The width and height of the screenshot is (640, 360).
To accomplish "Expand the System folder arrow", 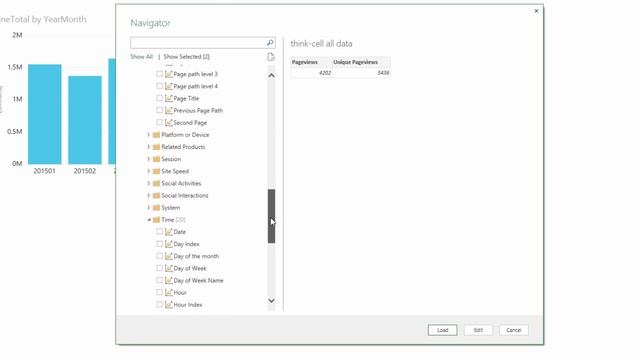I will point(149,207).
